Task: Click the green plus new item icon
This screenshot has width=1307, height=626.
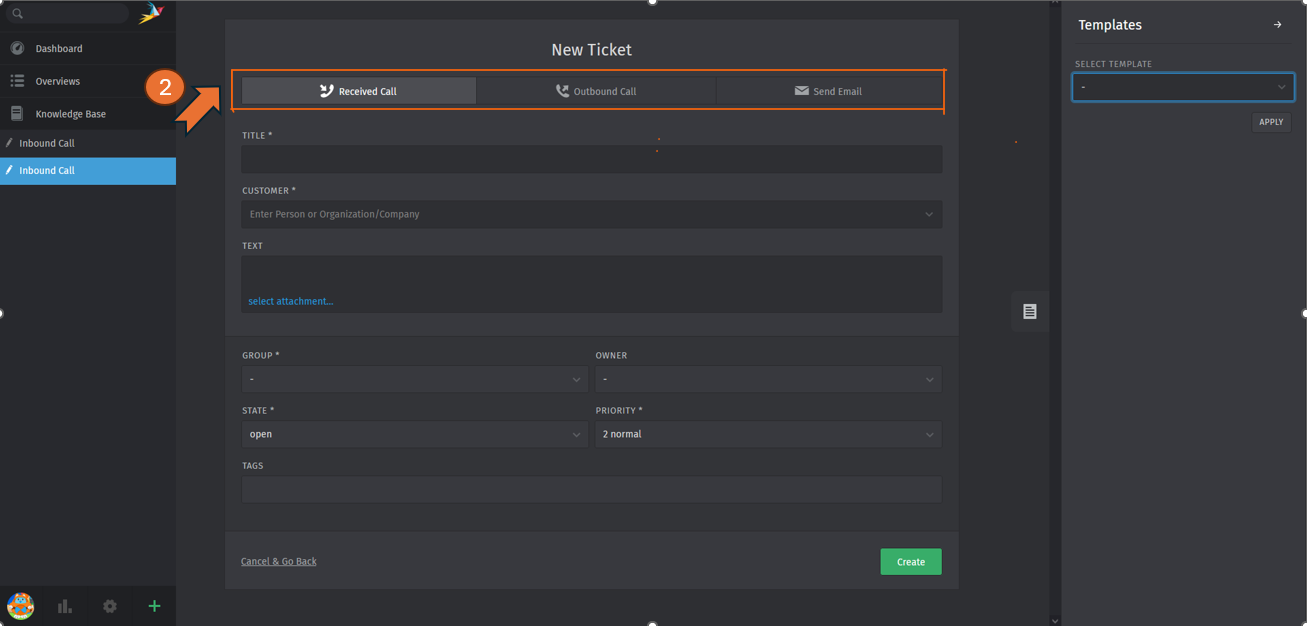Action: (x=154, y=606)
